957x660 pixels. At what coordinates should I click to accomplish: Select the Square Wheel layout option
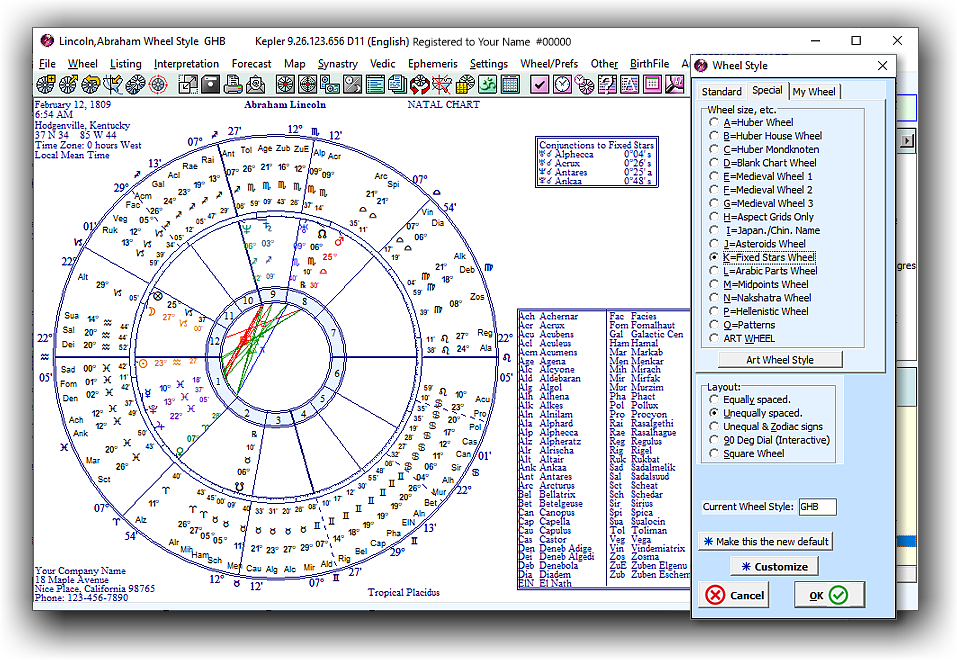[x=714, y=454]
